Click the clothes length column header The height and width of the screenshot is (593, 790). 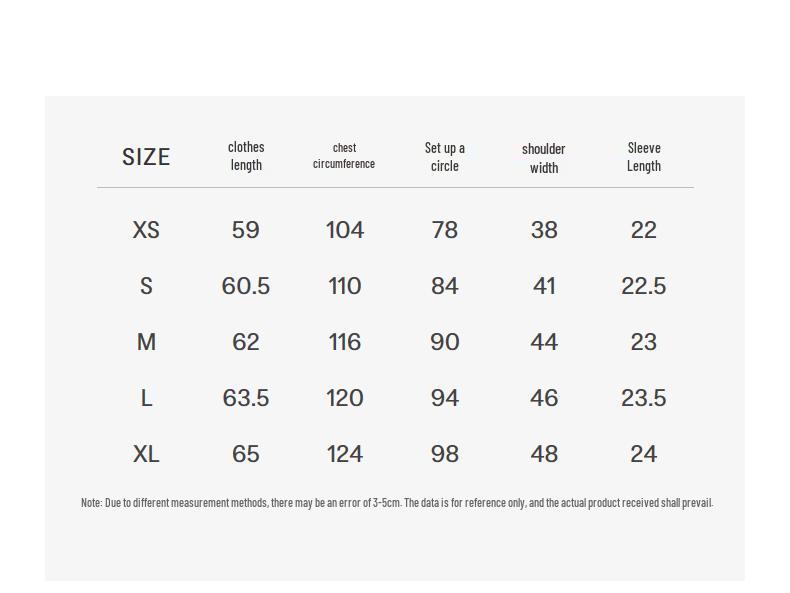click(x=246, y=156)
